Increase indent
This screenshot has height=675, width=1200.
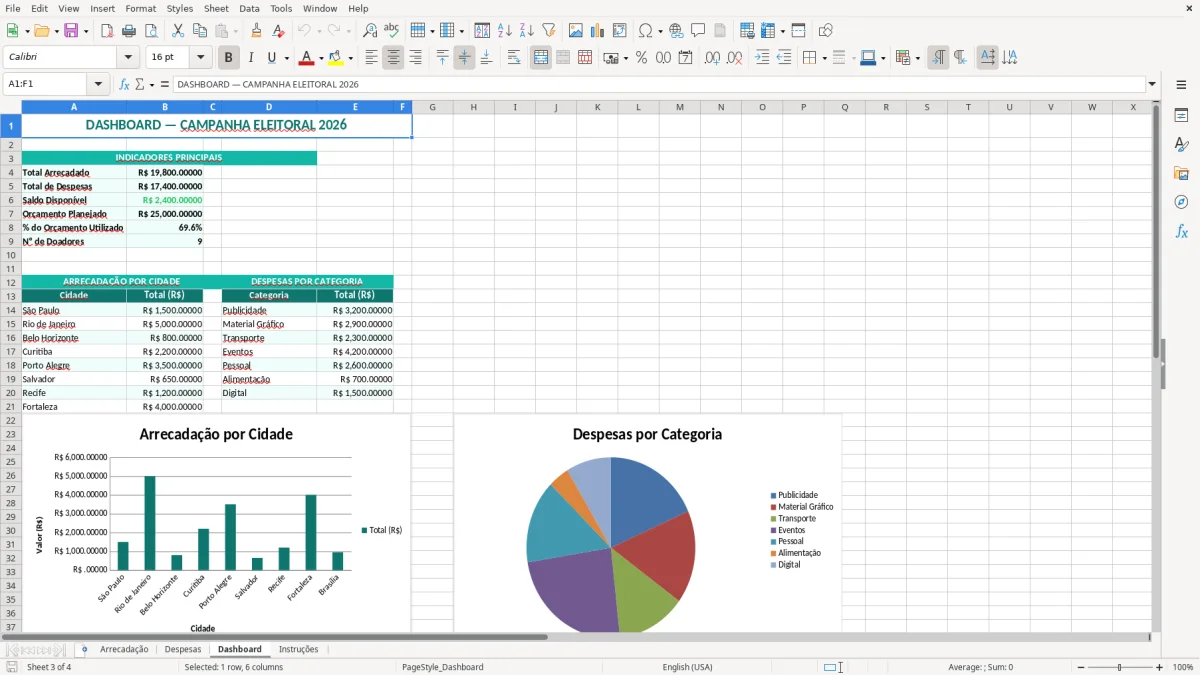[x=762, y=58]
